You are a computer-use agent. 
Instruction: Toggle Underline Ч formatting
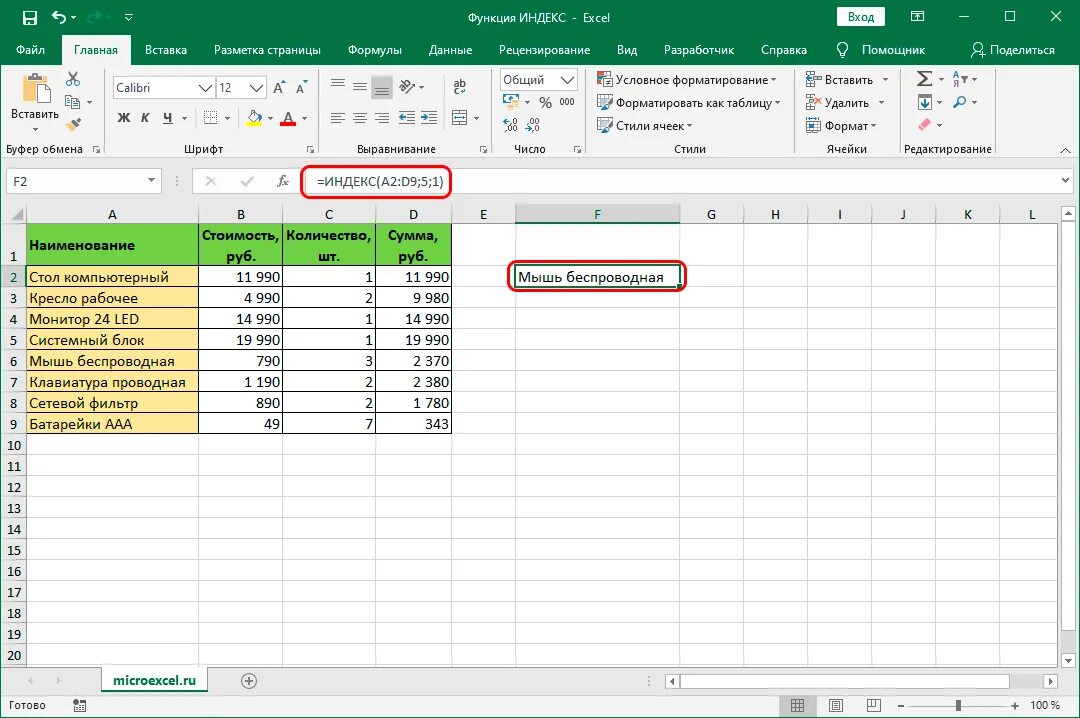point(167,118)
